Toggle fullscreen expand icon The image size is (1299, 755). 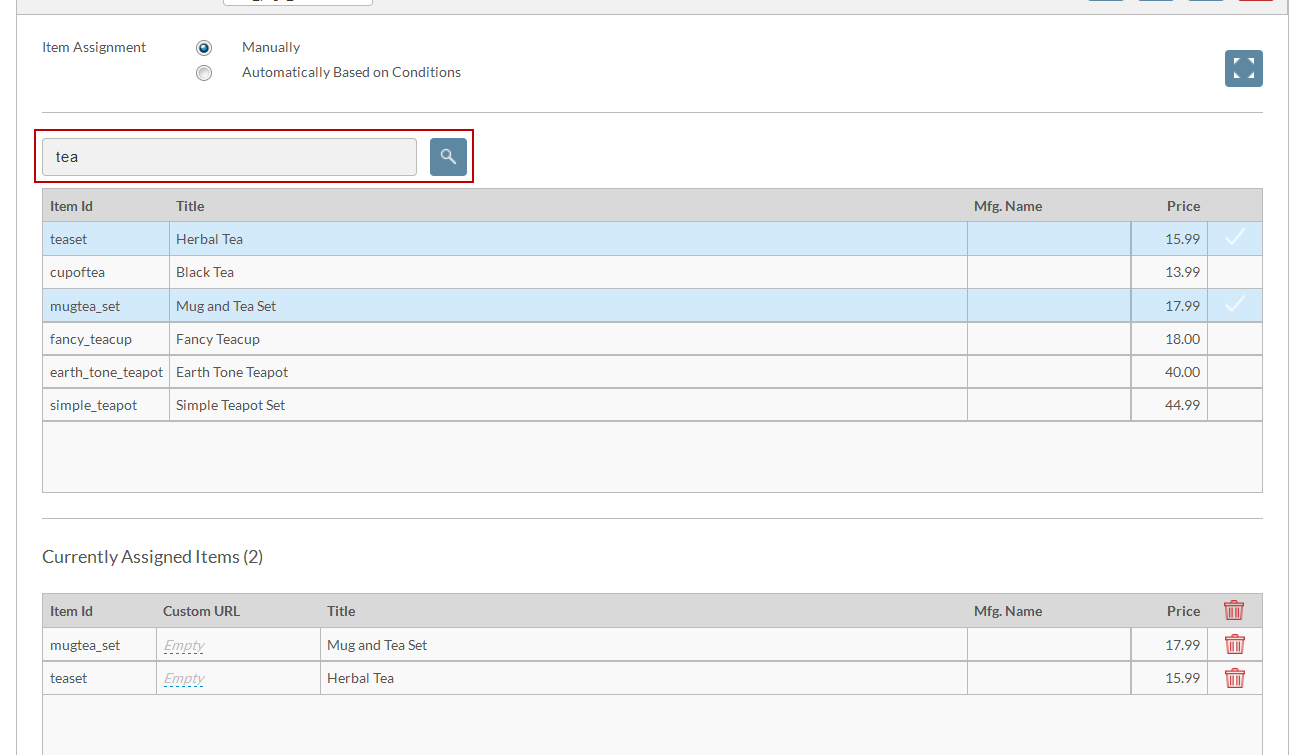point(1243,69)
